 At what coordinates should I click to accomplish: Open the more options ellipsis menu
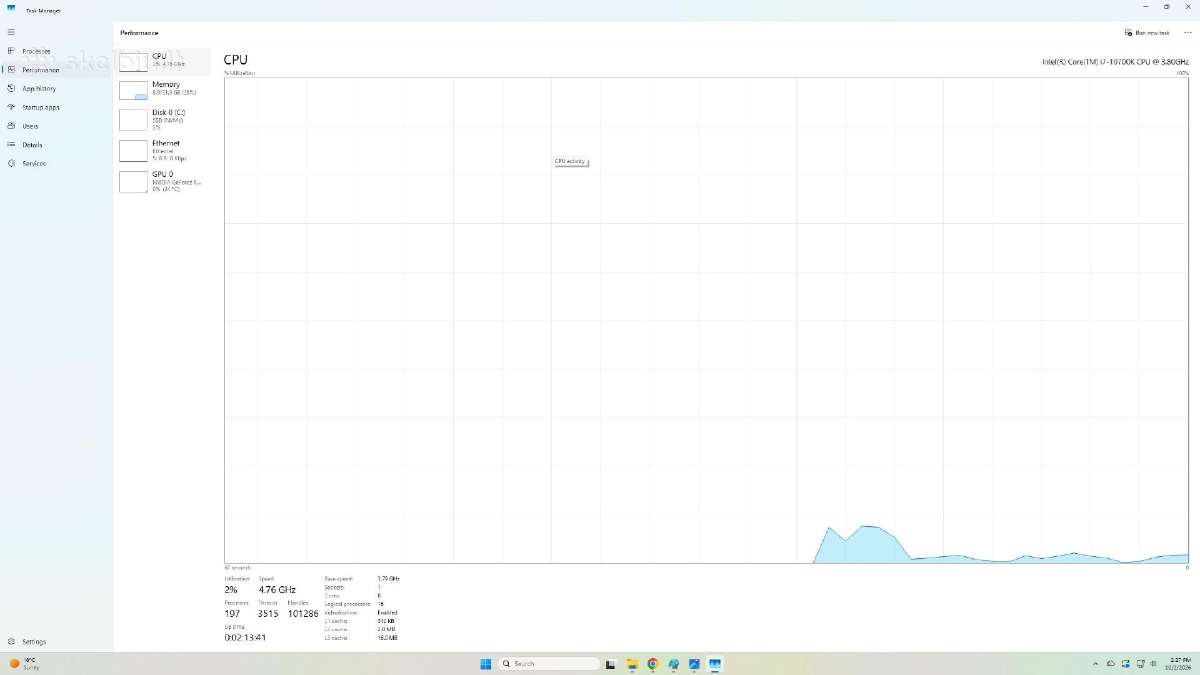point(1187,33)
